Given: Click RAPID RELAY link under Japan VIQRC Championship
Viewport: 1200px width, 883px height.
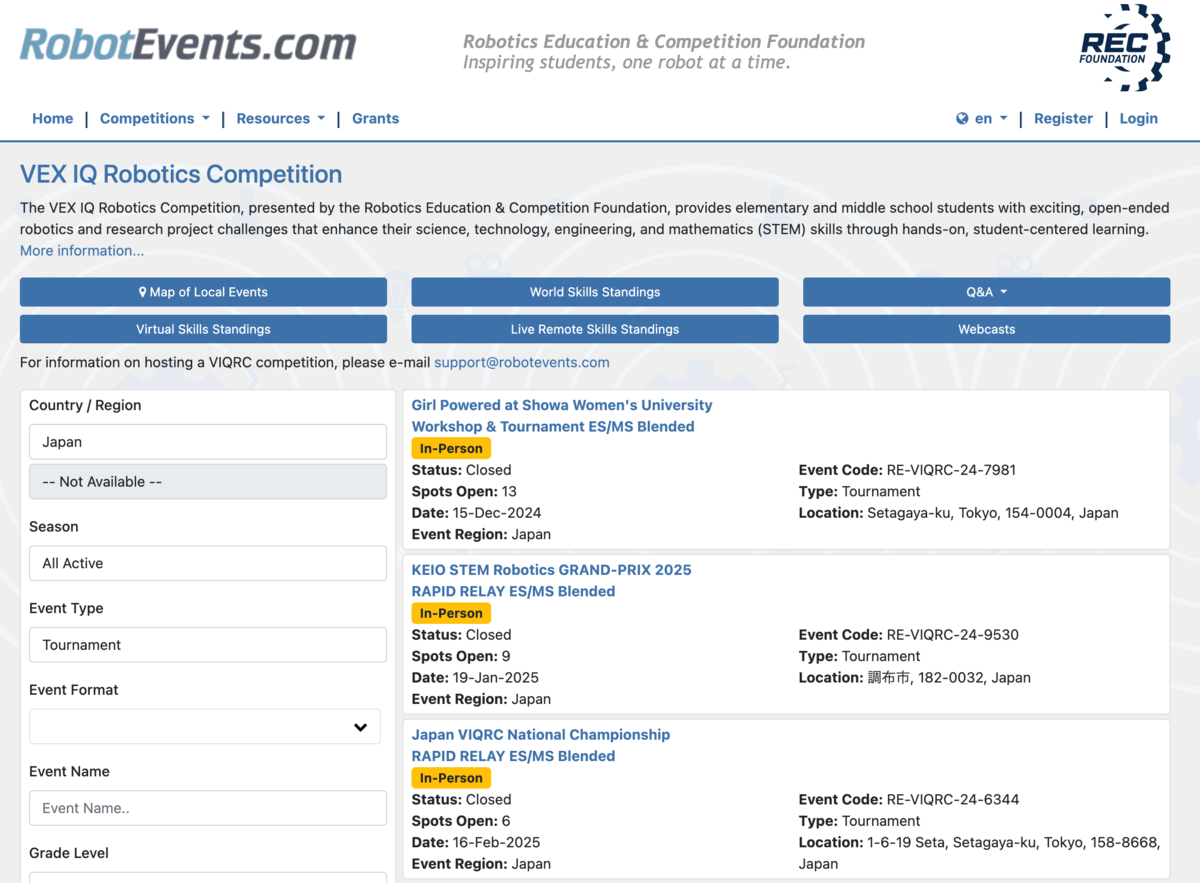Looking at the screenshot, I should (513, 756).
